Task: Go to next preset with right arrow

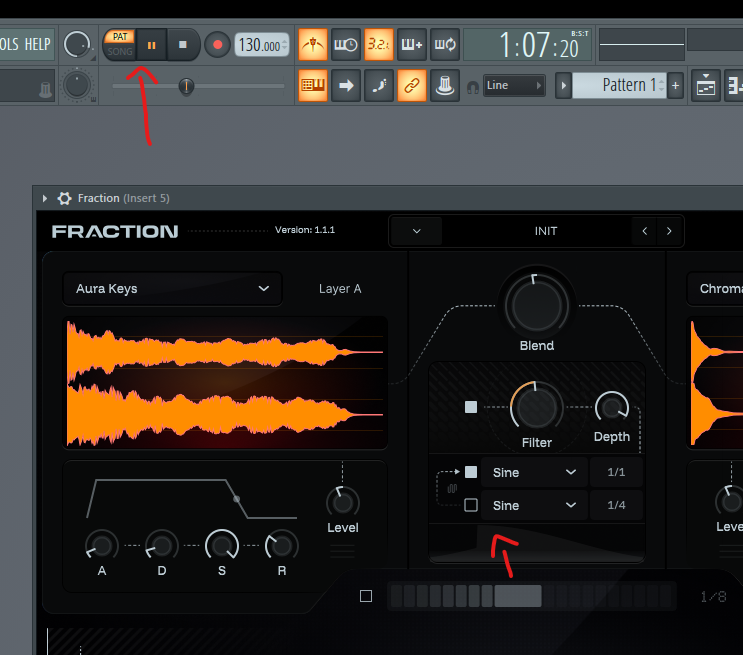Action: click(x=669, y=231)
